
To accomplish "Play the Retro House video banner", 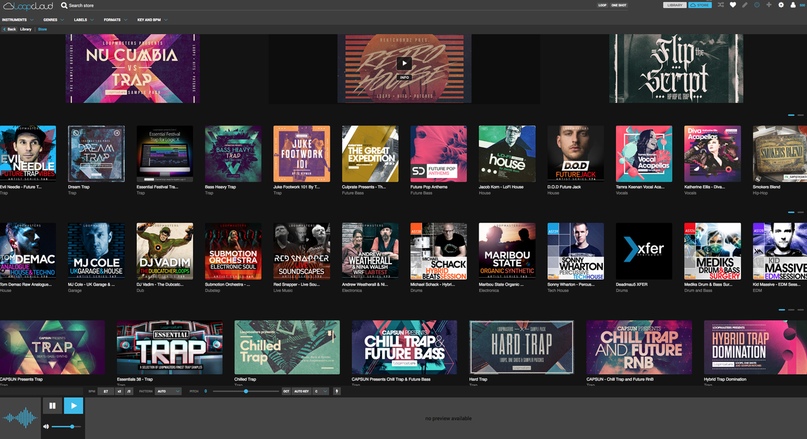I will tap(403, 63).
